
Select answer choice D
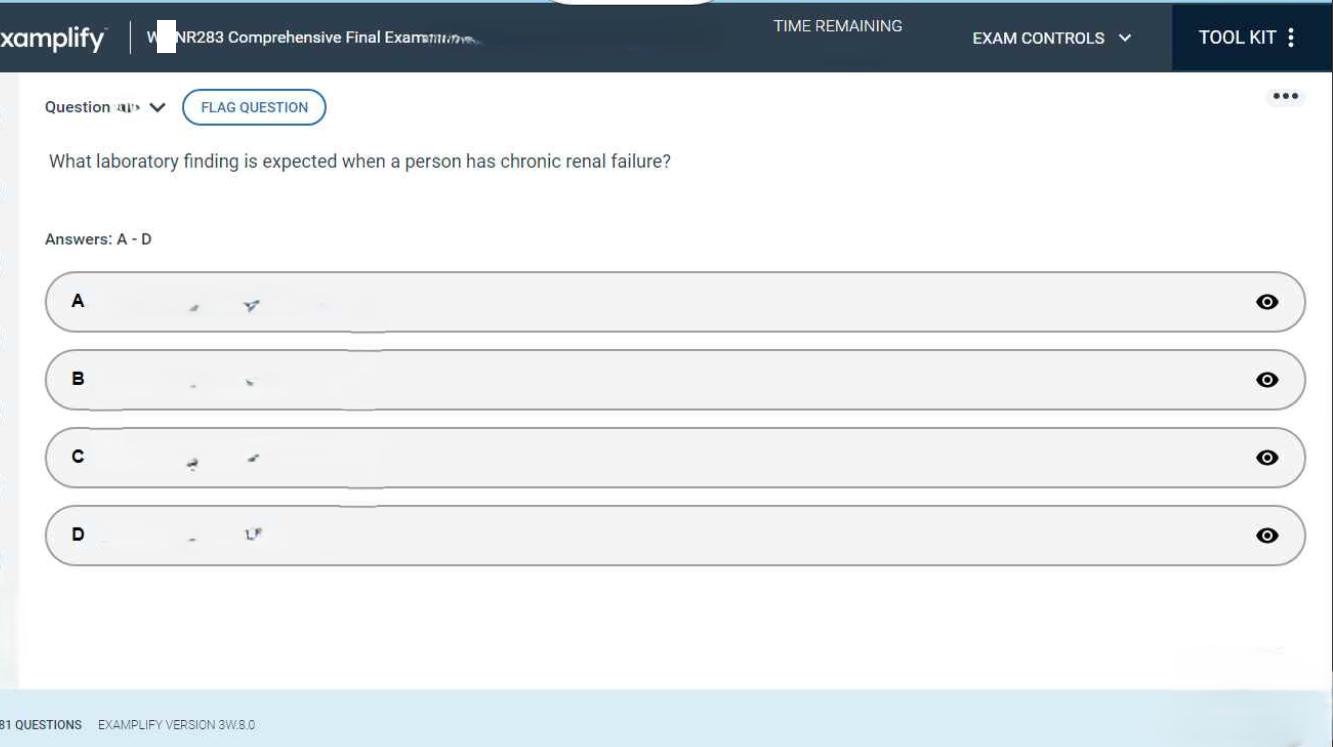point(675,536)
